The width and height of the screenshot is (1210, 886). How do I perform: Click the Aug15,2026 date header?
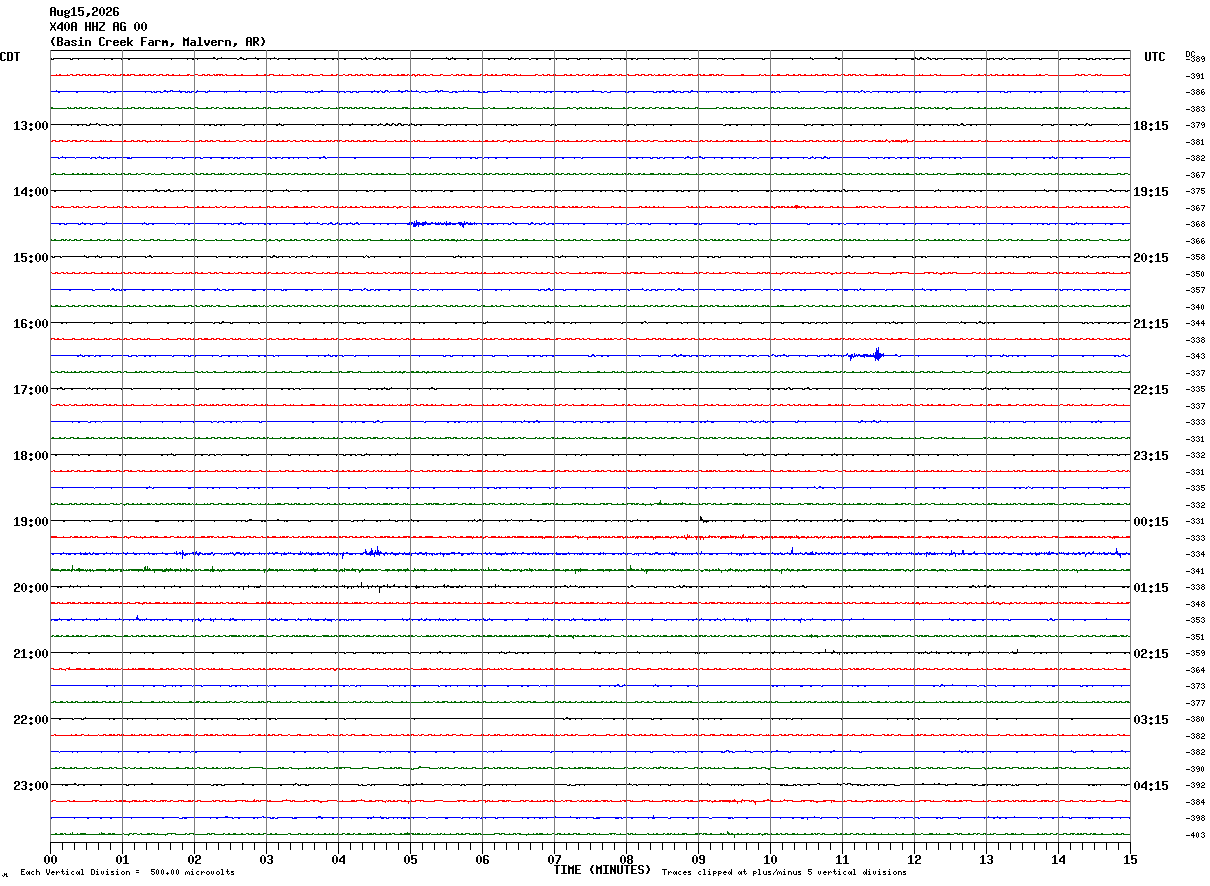click(x=84, y=12)
